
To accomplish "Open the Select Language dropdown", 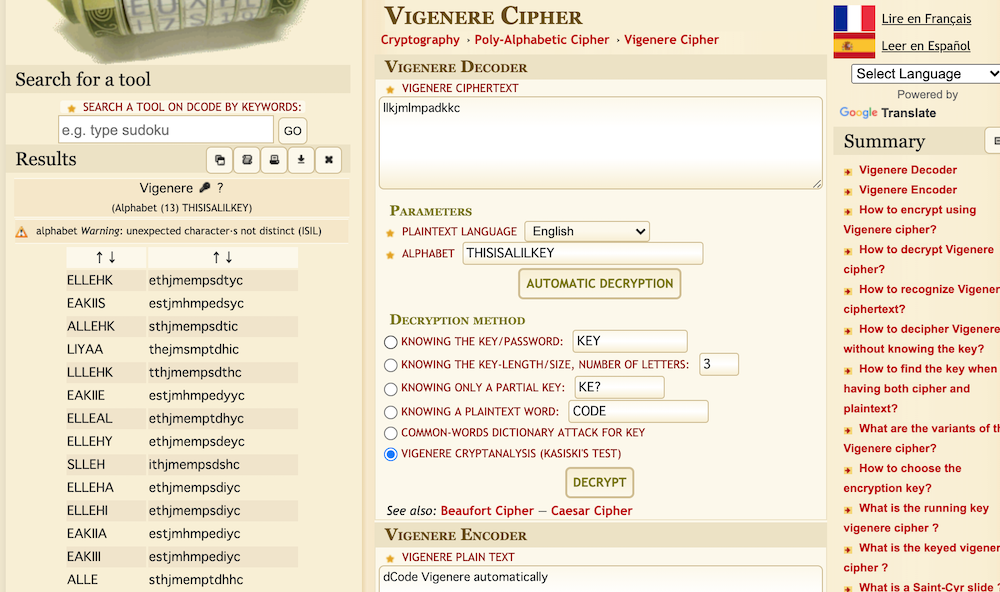I will (925, 74).
